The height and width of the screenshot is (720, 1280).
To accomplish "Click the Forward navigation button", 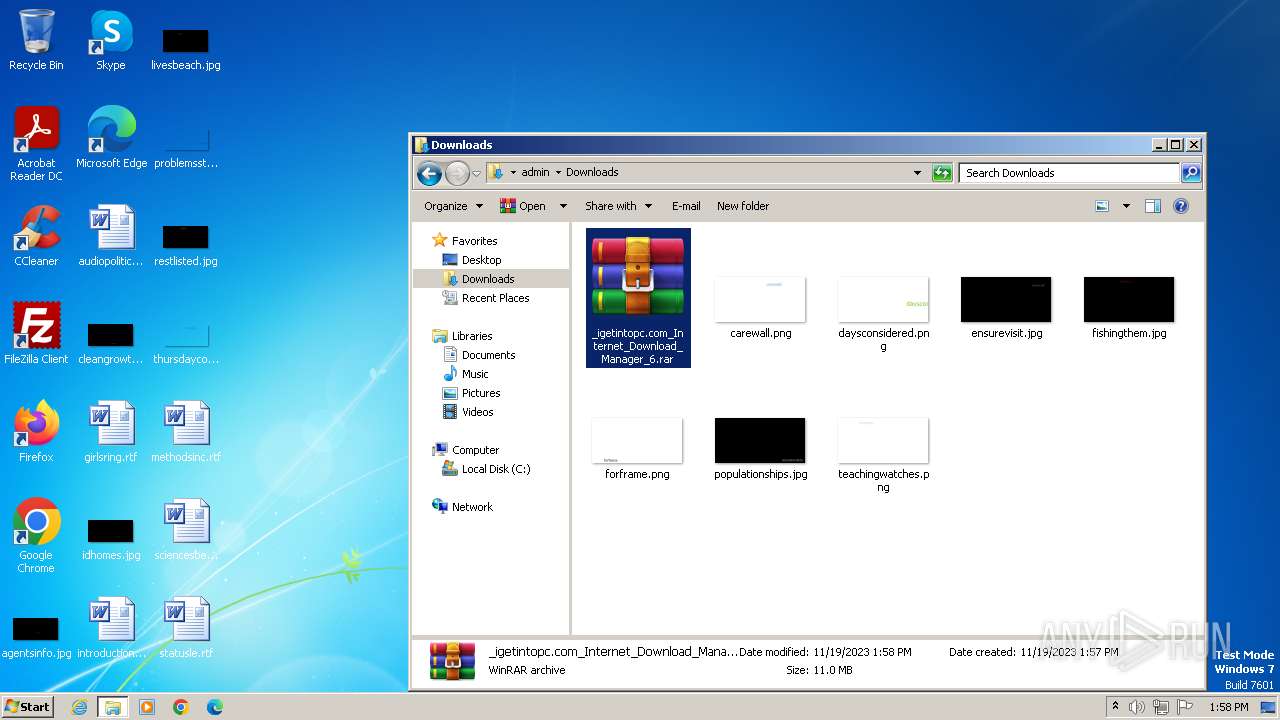I will point(457,173).
